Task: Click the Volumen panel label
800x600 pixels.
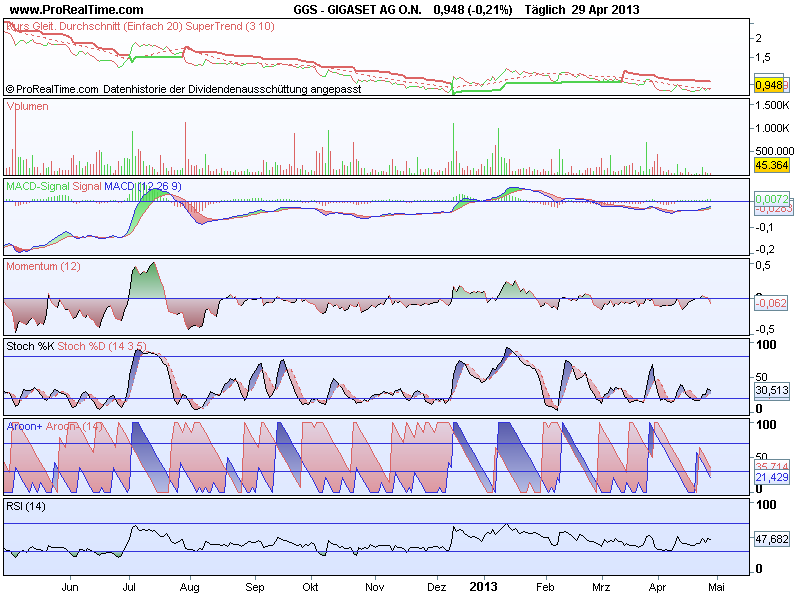Action: [28, 106]
